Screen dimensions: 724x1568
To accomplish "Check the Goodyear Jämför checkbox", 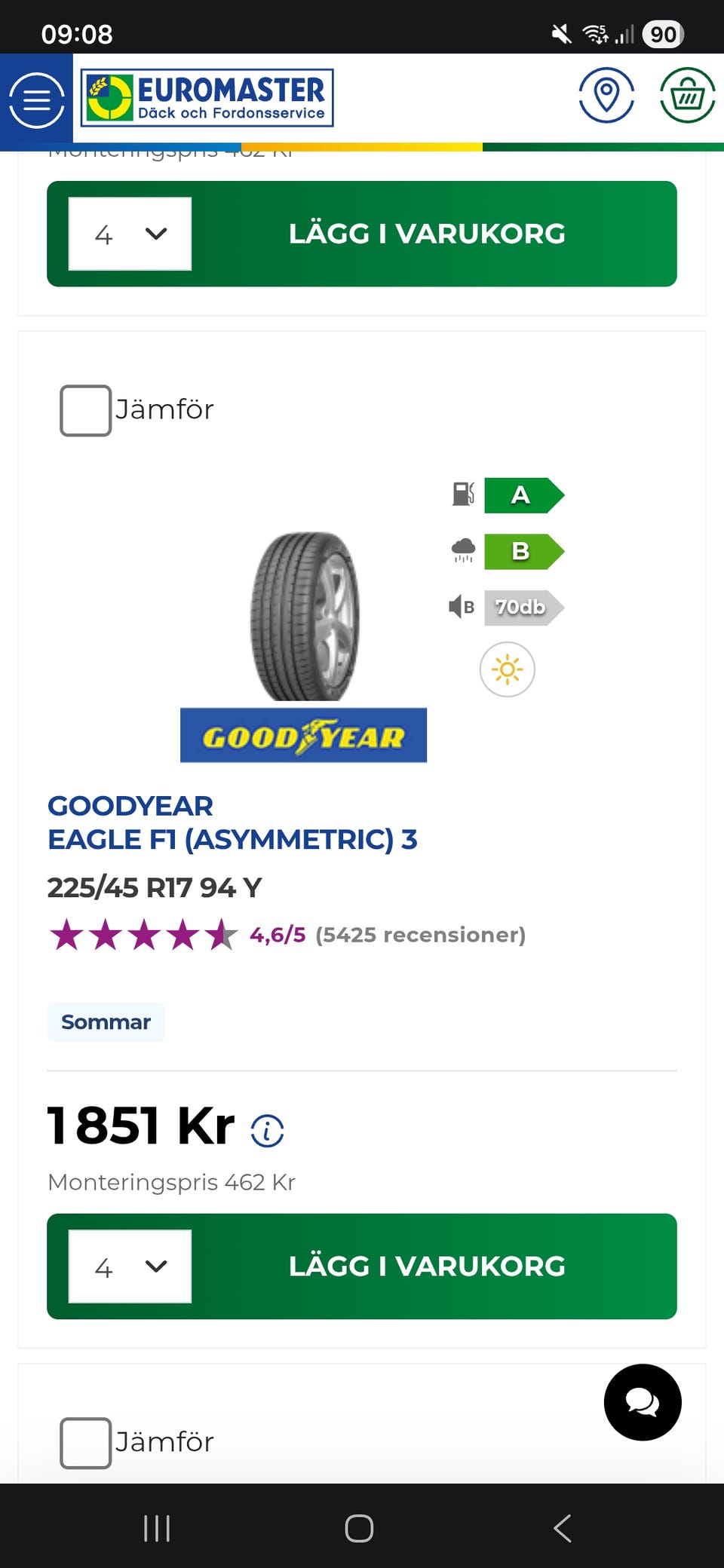I will pos(86,411).
